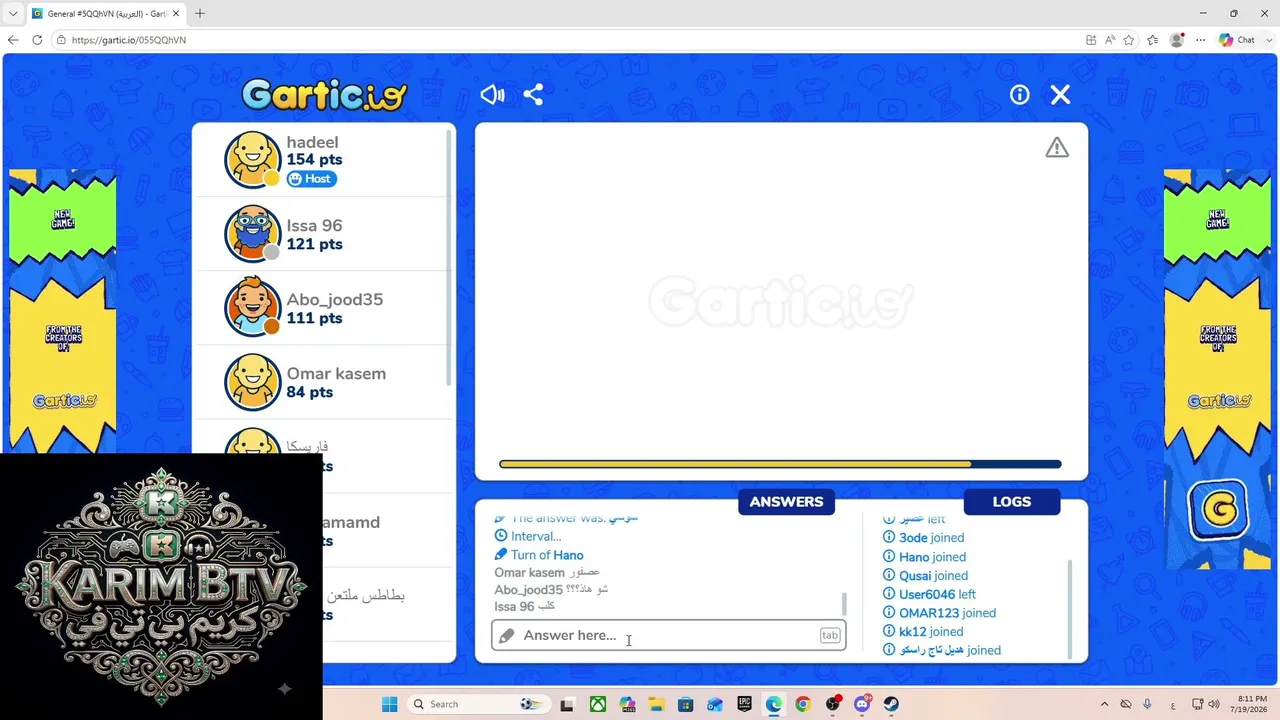Click the 'OMAR123 joined' log entry

[939, 613]
